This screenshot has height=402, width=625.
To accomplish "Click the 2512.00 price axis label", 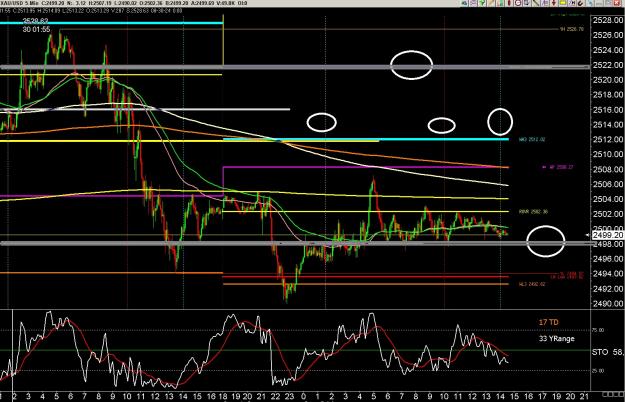I will (x=608, y=139).
